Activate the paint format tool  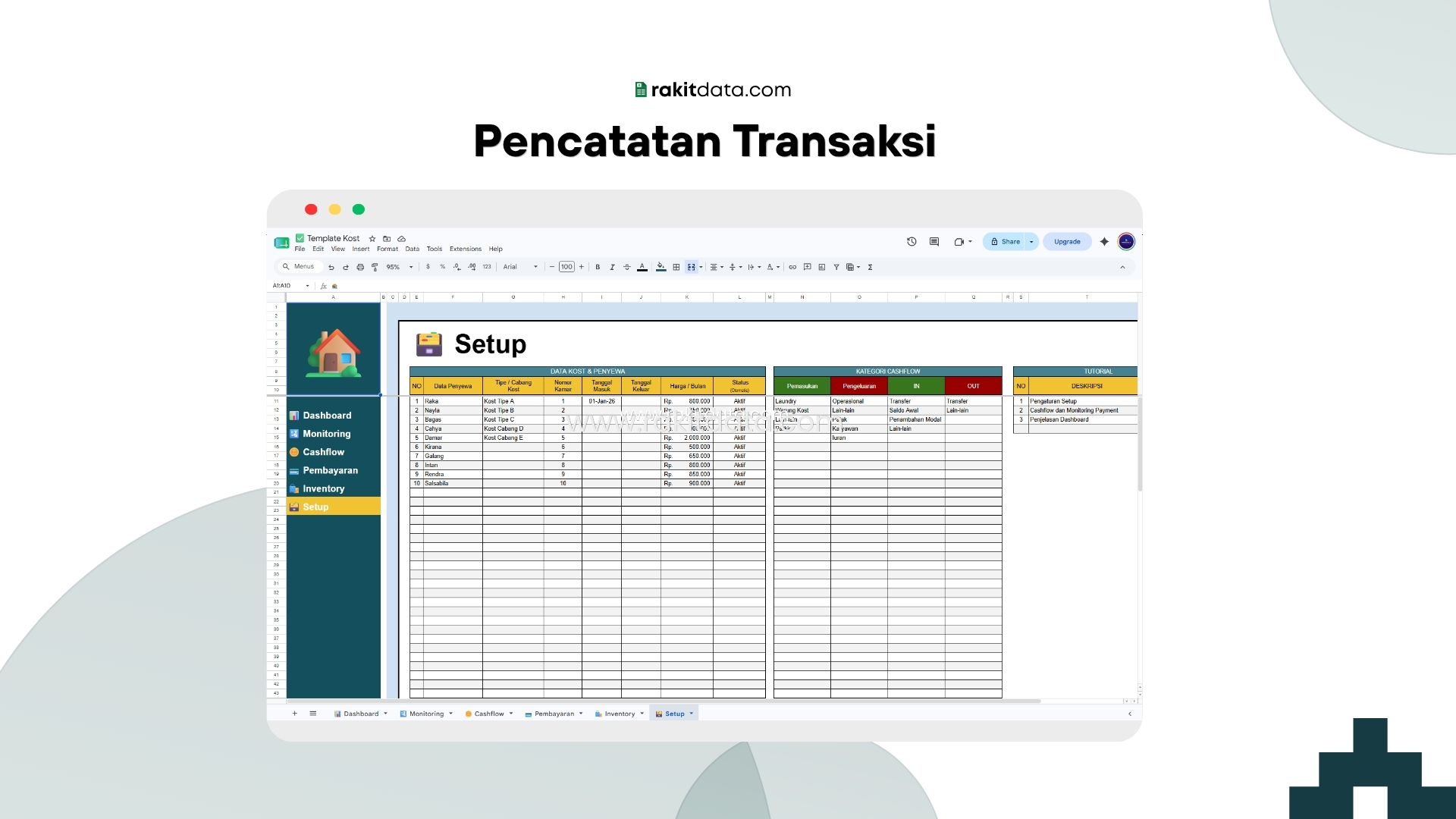pyautogui.click(x=375, y=267)
